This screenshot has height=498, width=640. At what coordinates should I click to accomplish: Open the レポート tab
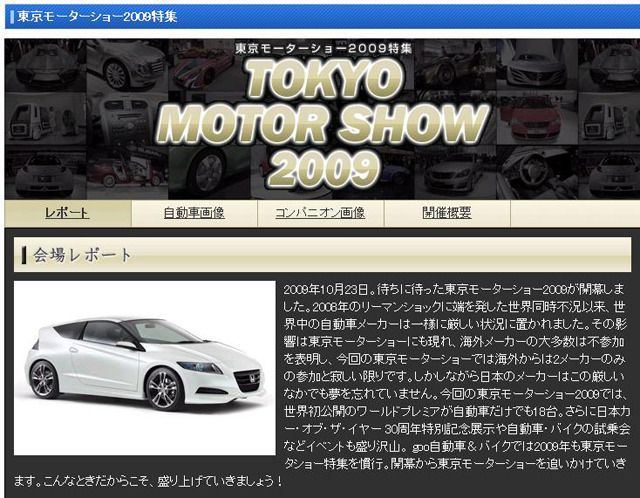[67, 213]
